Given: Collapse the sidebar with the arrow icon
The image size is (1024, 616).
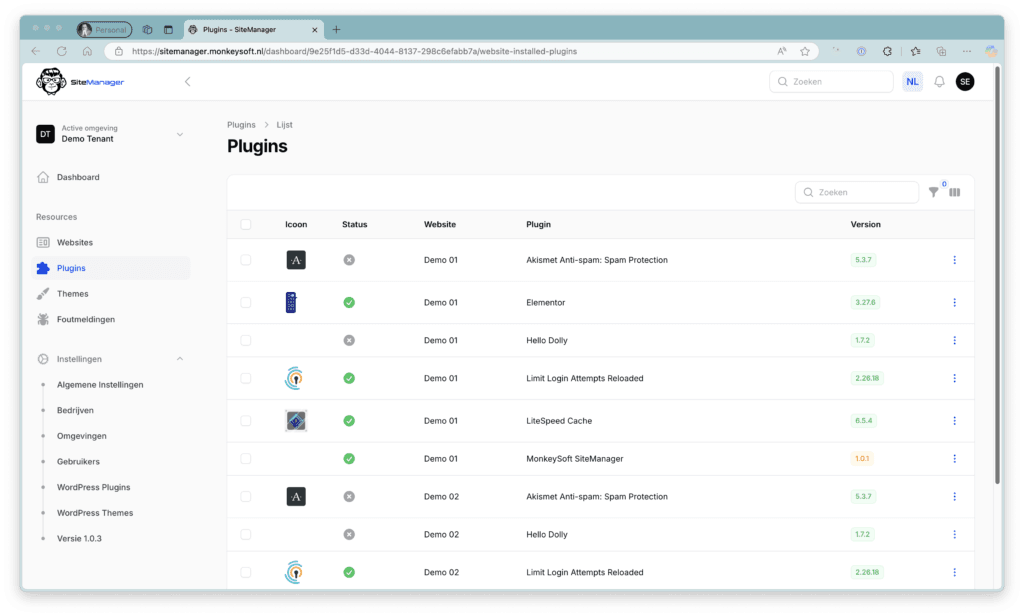Looking at the screenshot, I should tap(187, 82).
